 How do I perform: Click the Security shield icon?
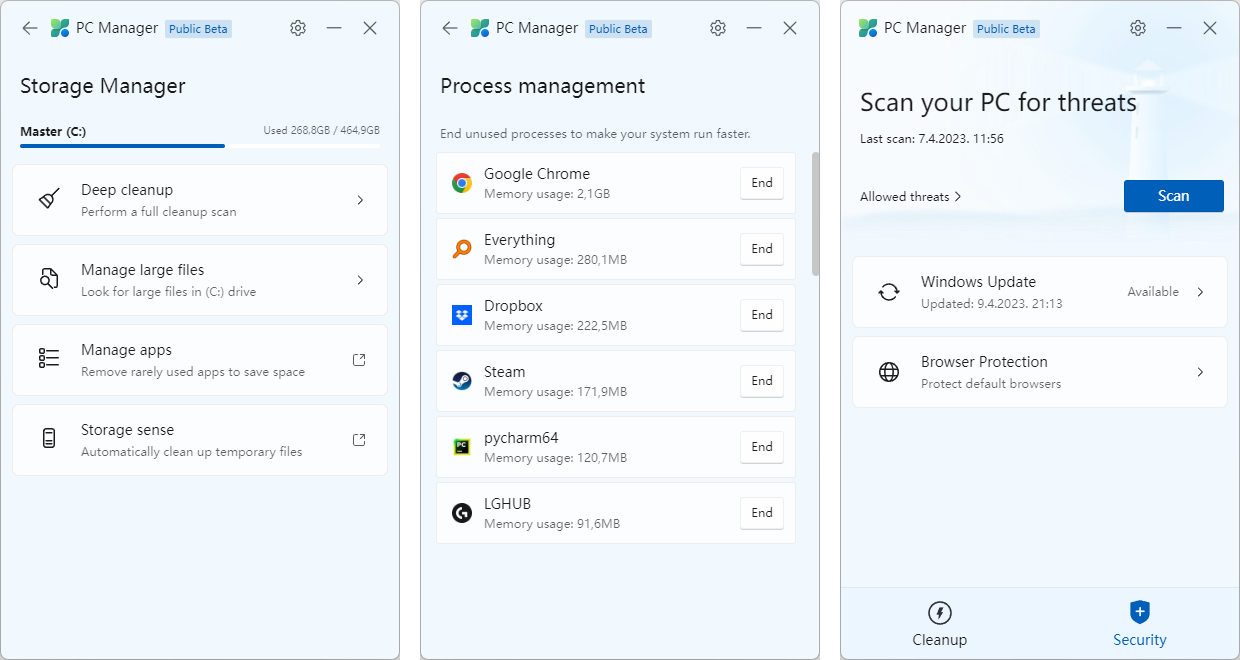1140,612
